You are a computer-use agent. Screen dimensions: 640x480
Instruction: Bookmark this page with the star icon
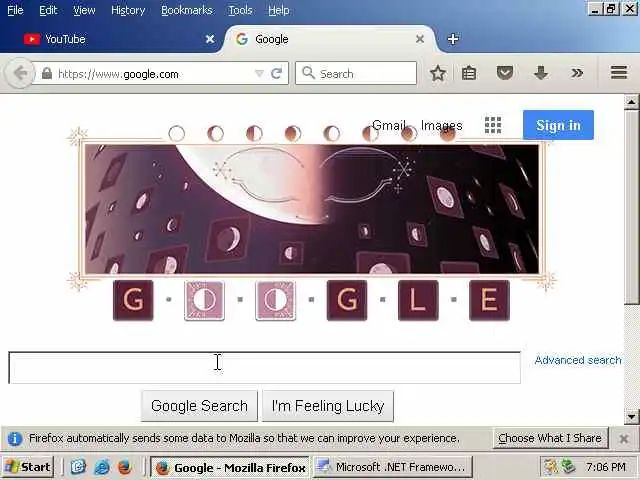438,73
